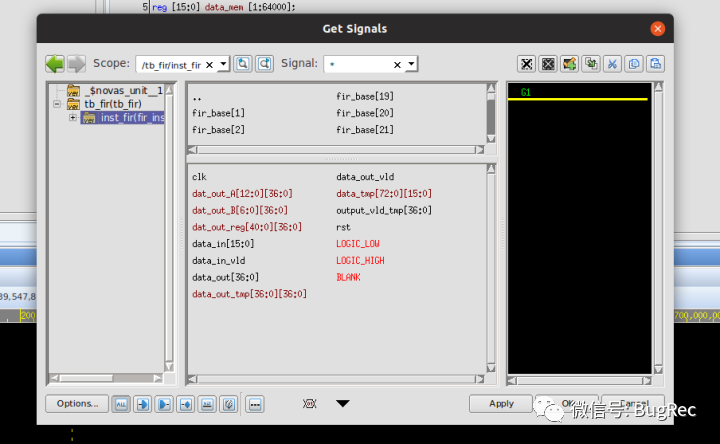Select the LOGIC_LOW entry

pos(358,243)
